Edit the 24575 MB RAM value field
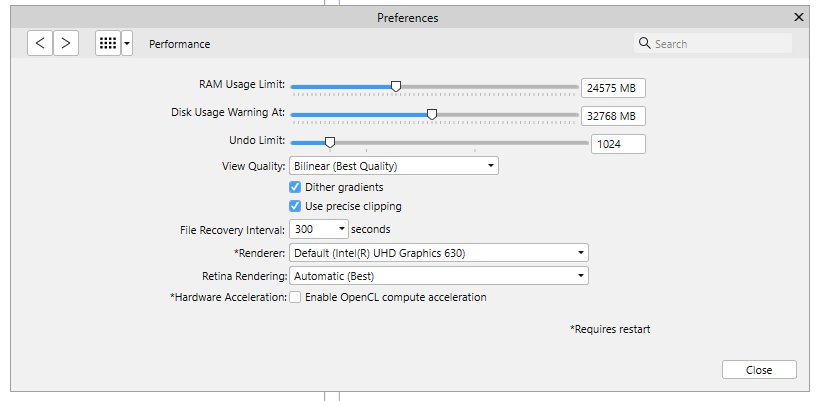 tap(613, 88)
